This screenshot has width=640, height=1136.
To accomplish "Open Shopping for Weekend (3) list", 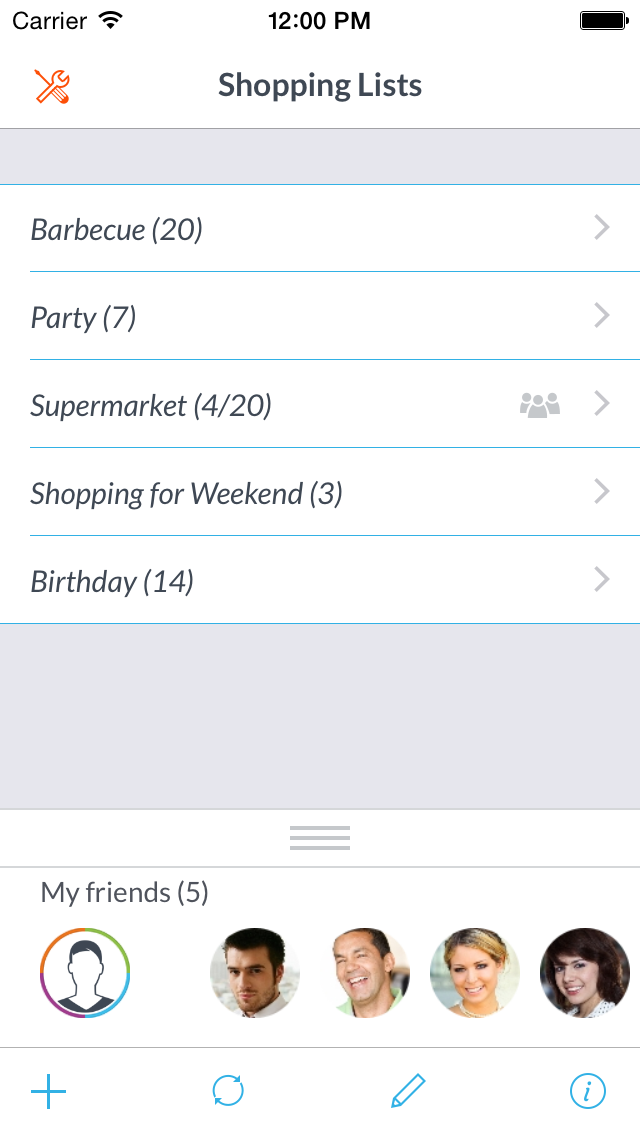I will (187, 494).
